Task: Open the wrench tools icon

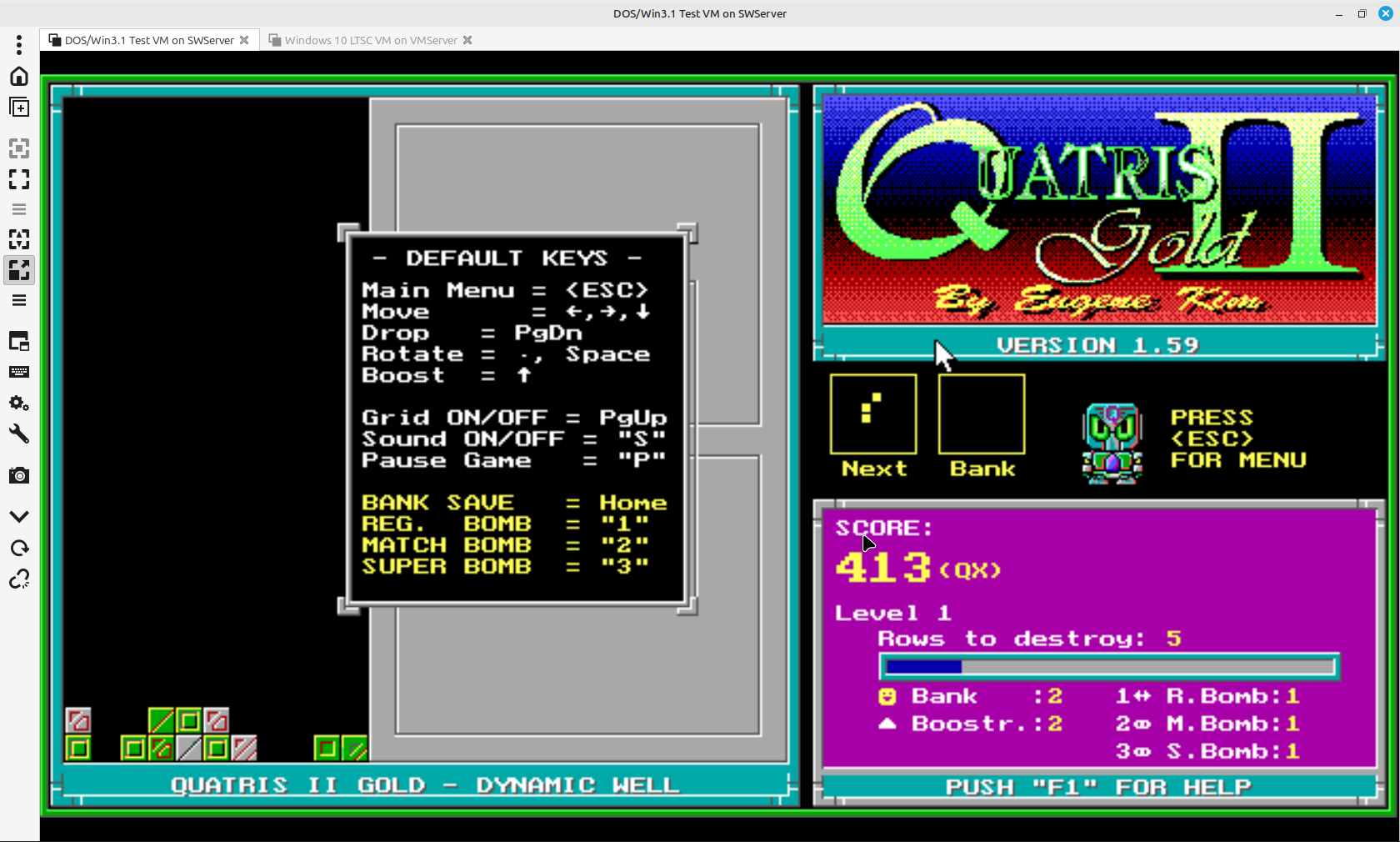Action: tap(19, 434)
